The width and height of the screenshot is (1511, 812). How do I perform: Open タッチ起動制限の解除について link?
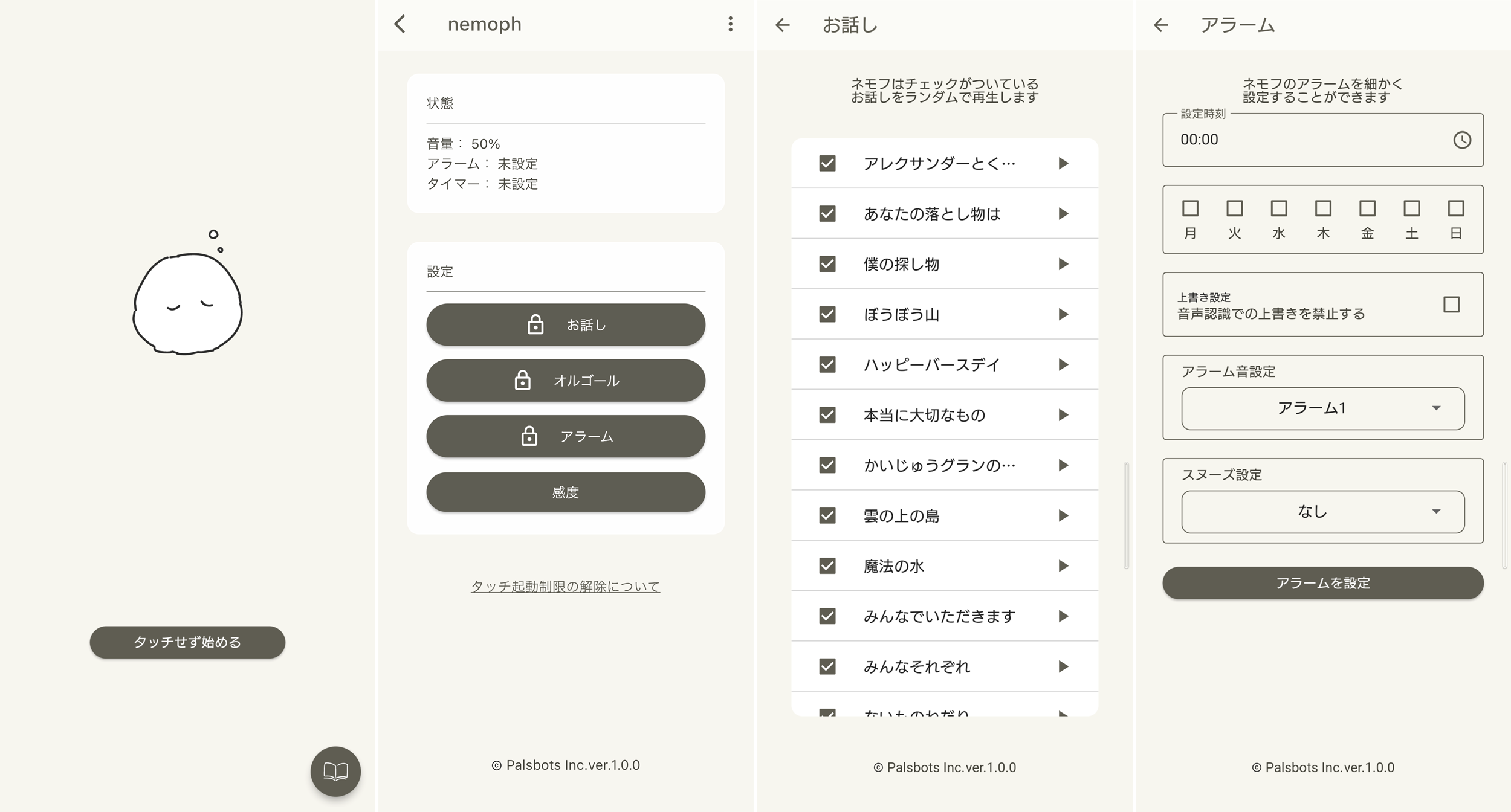[x=565, y=586]
